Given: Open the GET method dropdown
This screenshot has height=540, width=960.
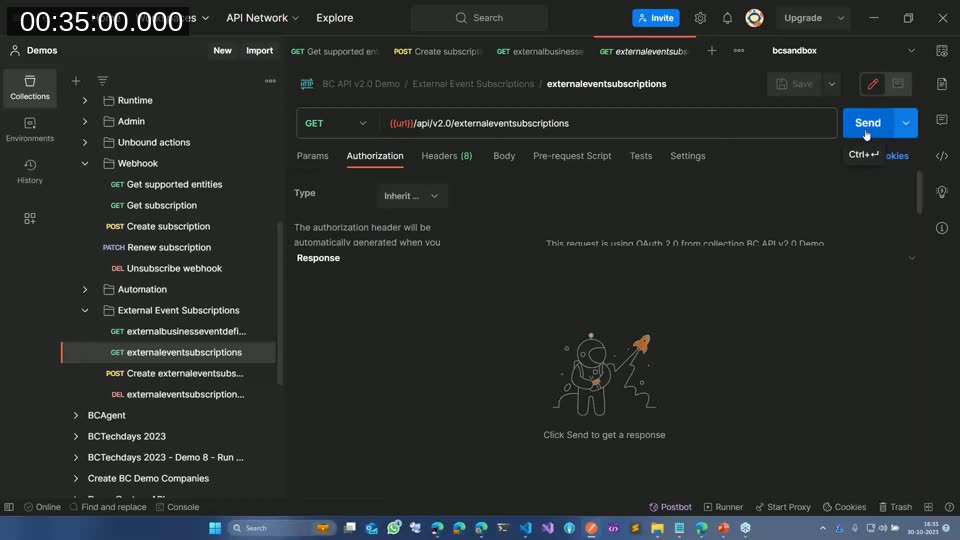Looking at the screenshot, I should click(336, 123).
